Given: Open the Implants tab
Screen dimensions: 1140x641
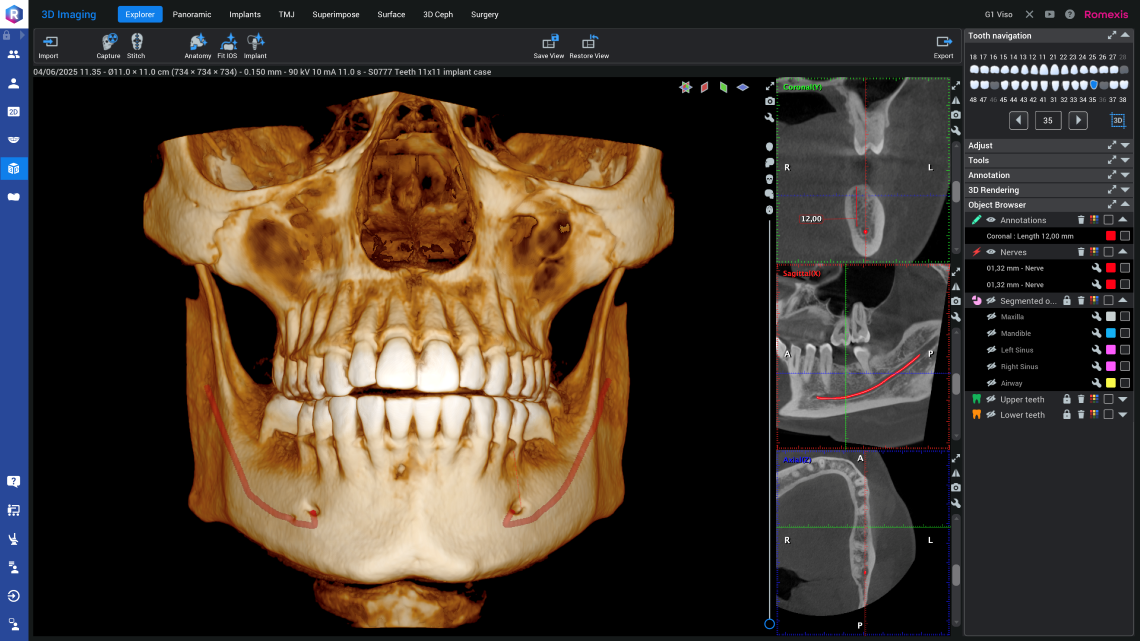Looking at the screenshot, I should (245, 15).
